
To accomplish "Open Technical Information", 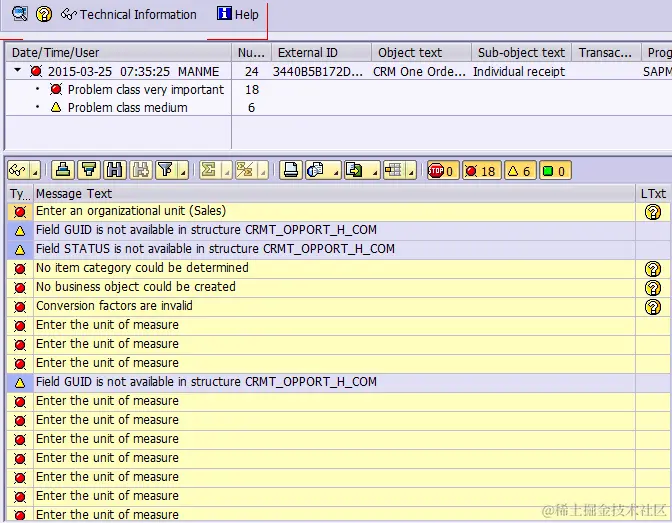I will point(129,15).
